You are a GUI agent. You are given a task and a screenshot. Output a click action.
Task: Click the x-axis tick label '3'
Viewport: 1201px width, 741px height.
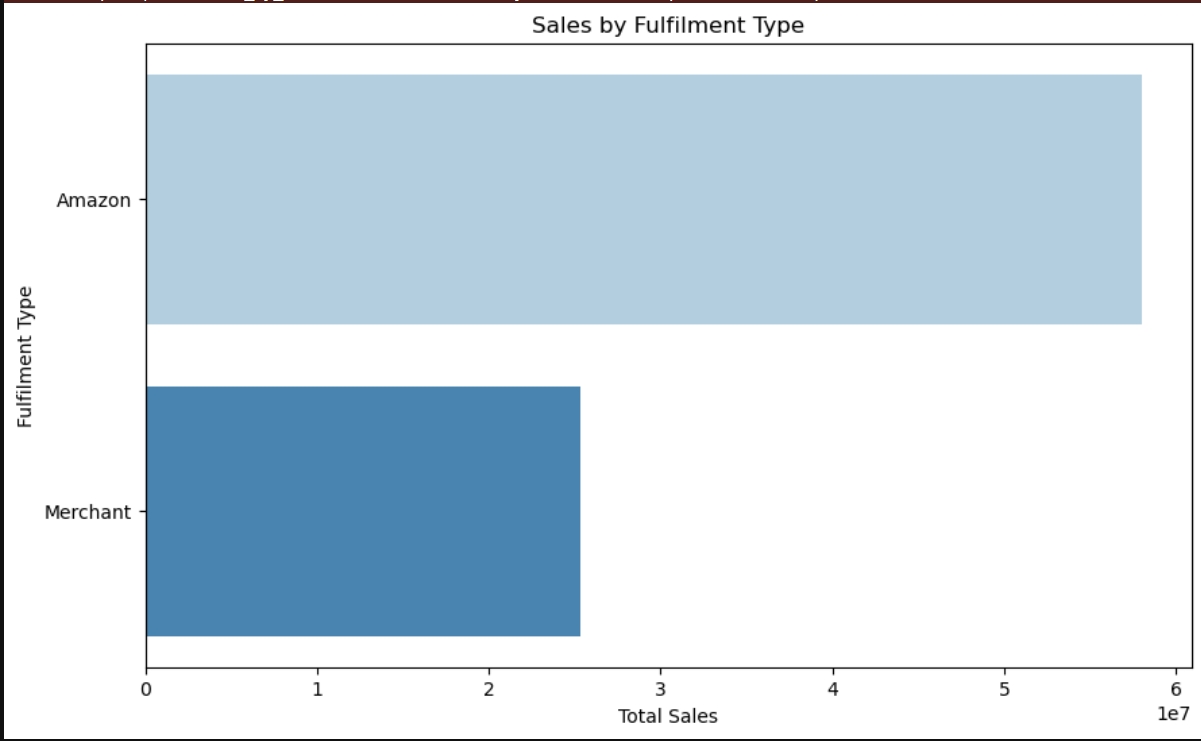coord(661,689)
